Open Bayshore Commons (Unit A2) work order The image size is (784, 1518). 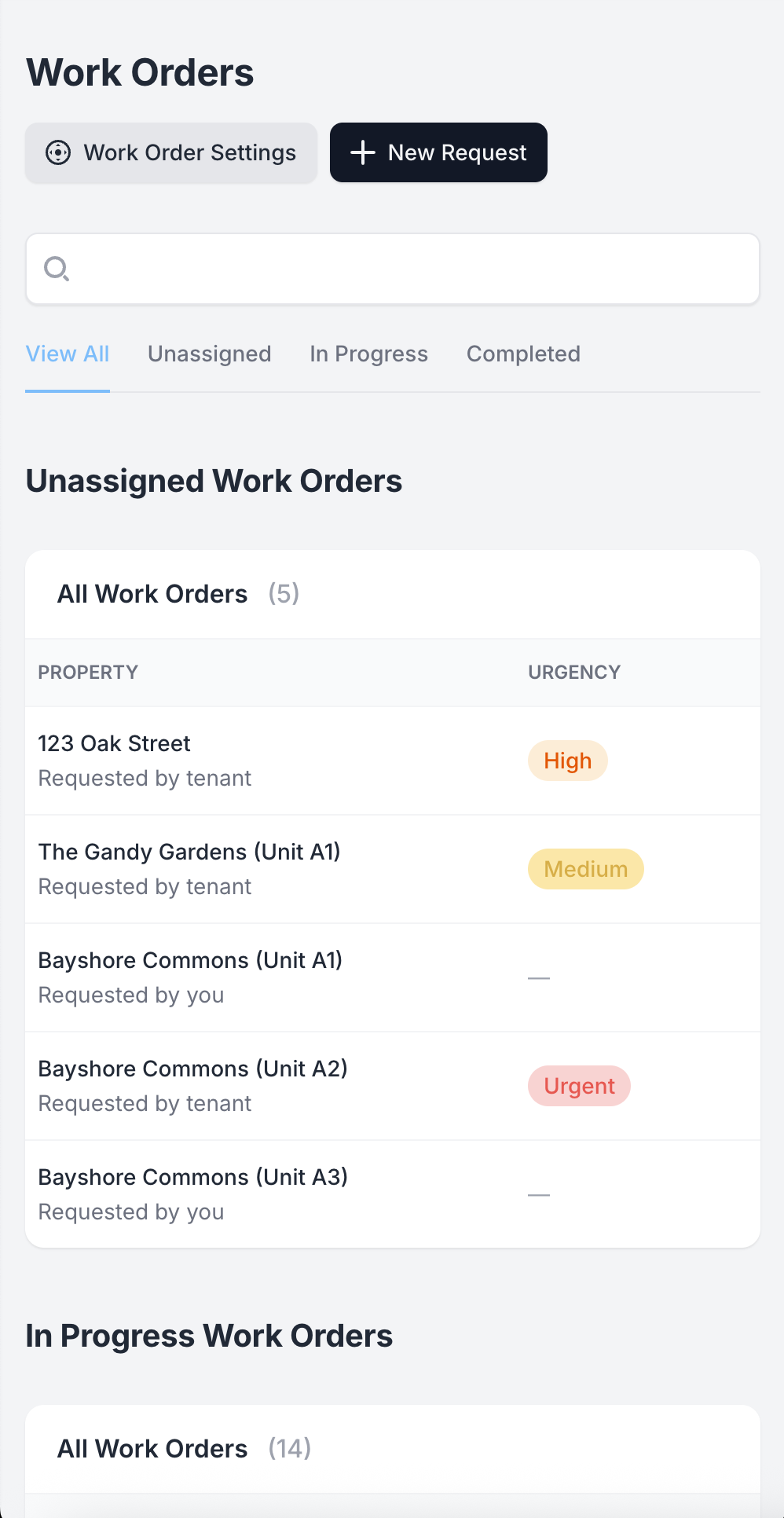pos(193,1069)
